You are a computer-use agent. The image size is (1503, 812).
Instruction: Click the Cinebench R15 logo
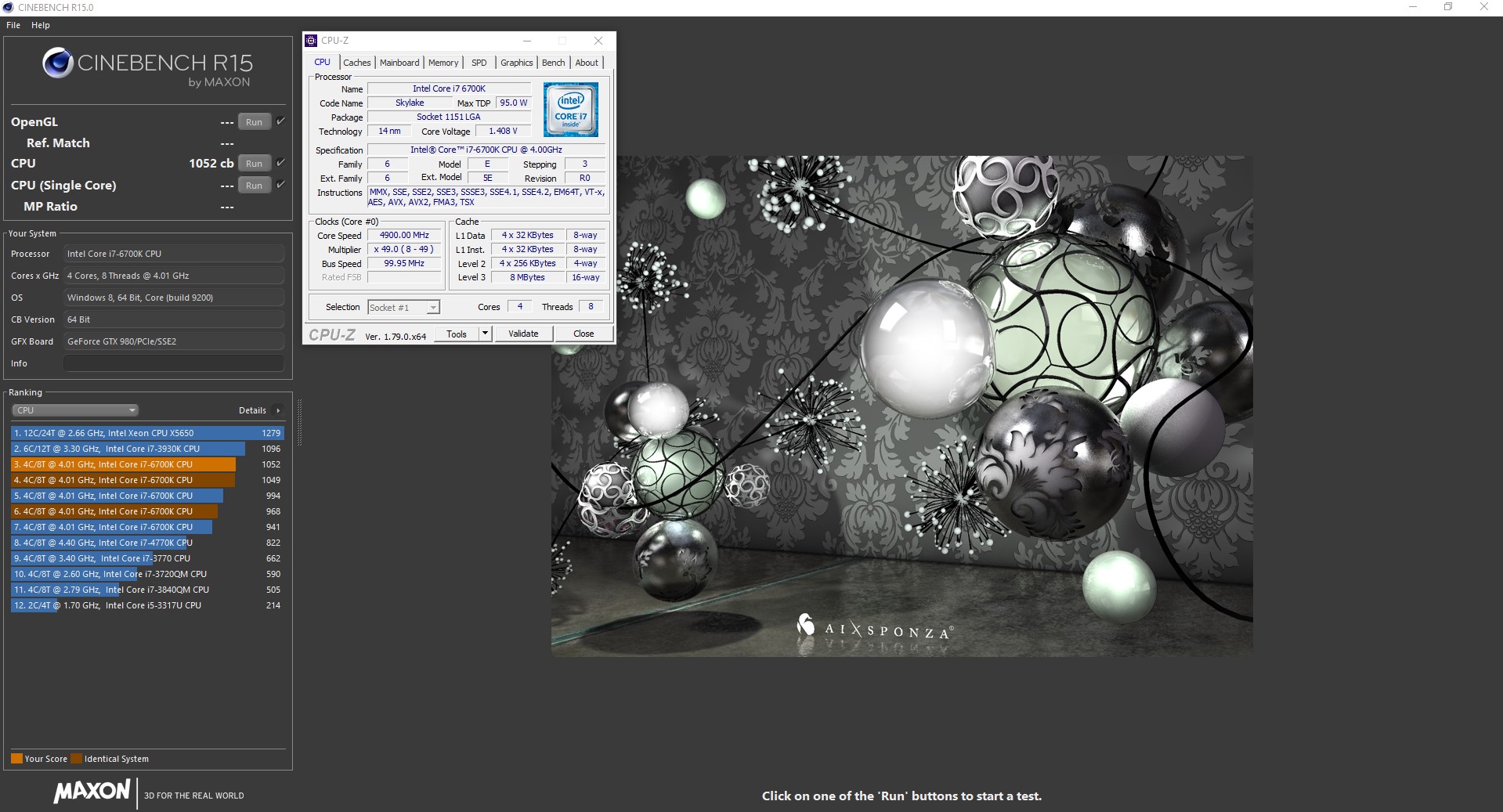pos(147,67)
